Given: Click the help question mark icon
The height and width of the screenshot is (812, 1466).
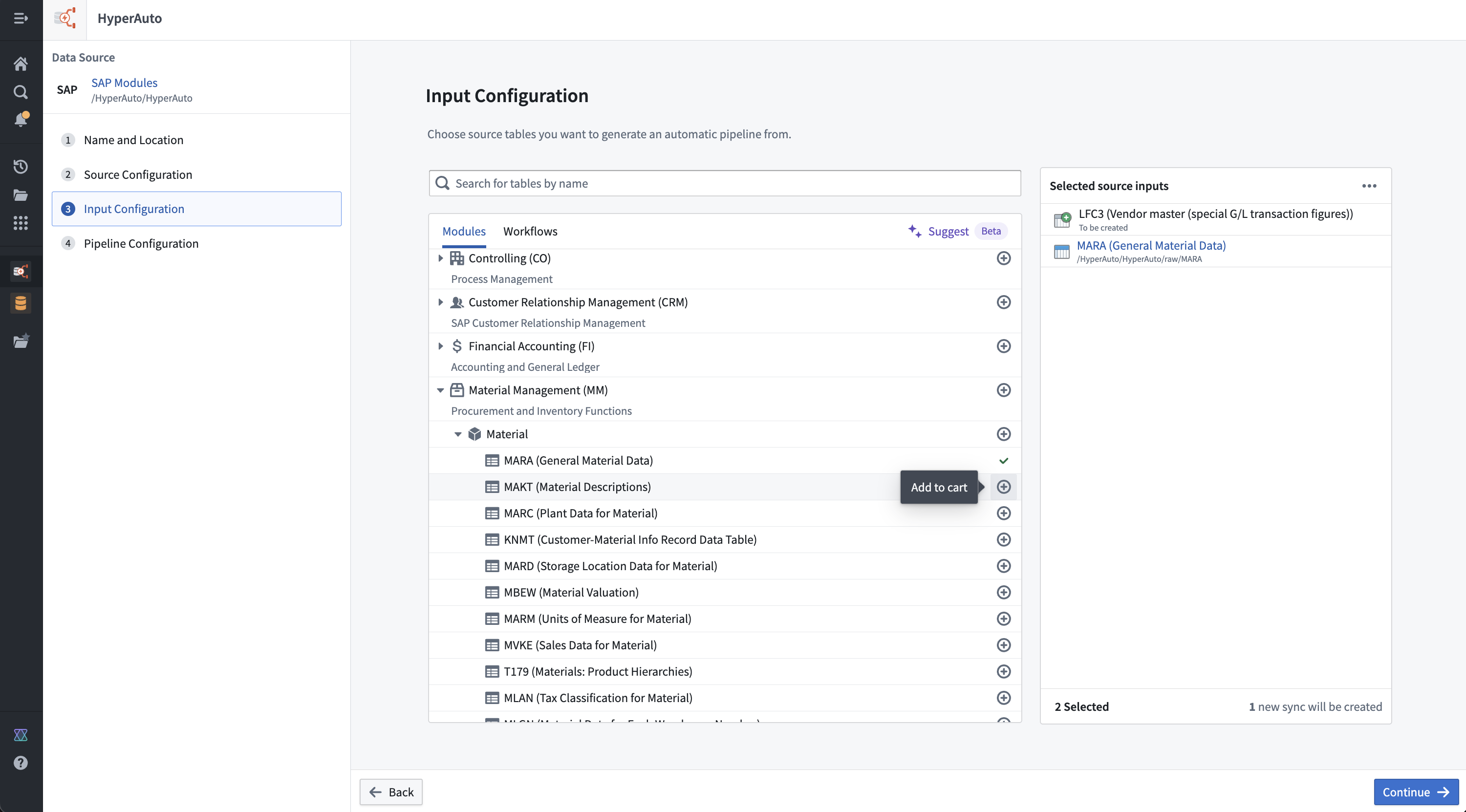Looking at the screenshot, I should [21, 763].
